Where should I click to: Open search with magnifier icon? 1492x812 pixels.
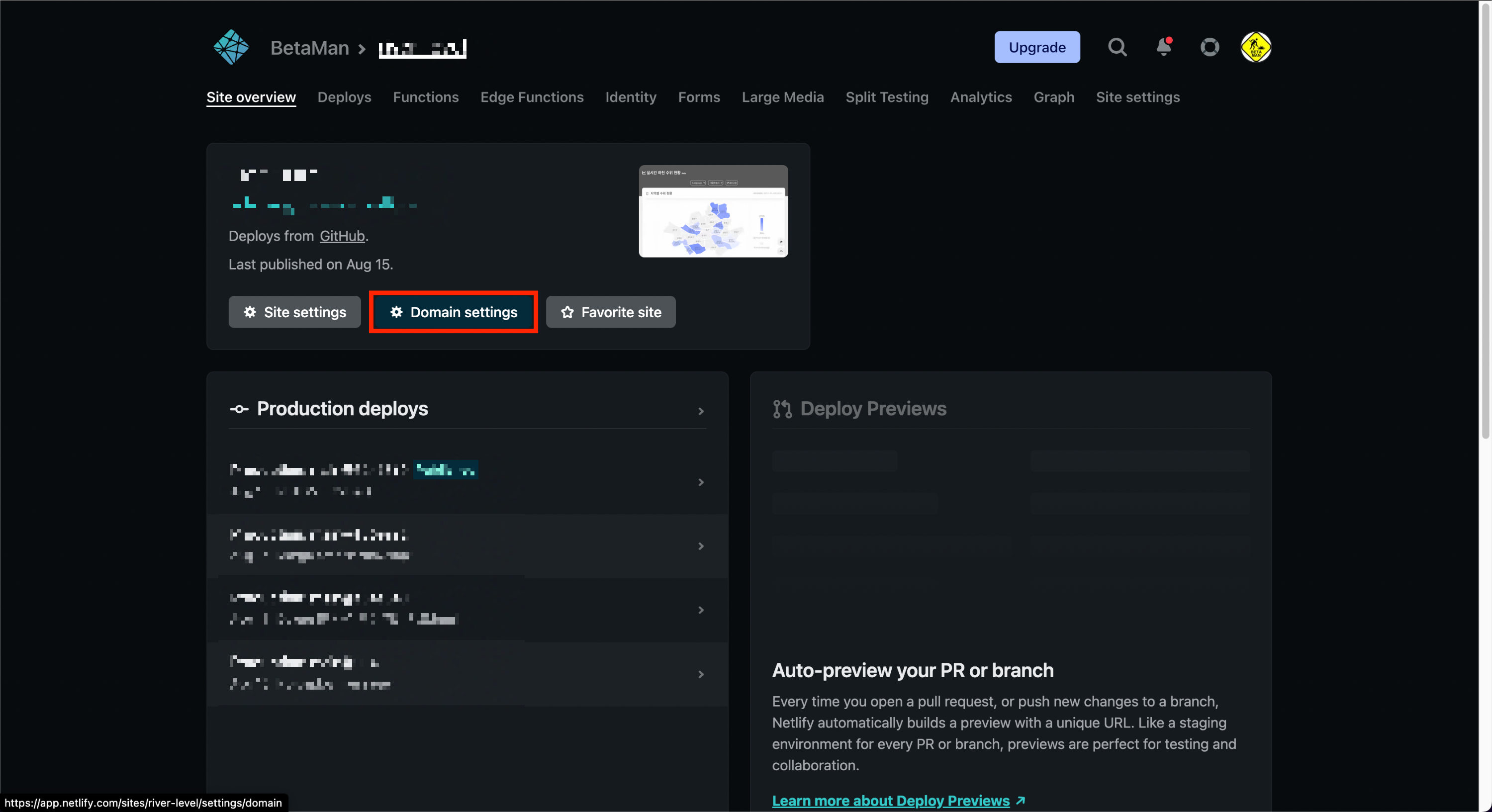(1118, 47)
